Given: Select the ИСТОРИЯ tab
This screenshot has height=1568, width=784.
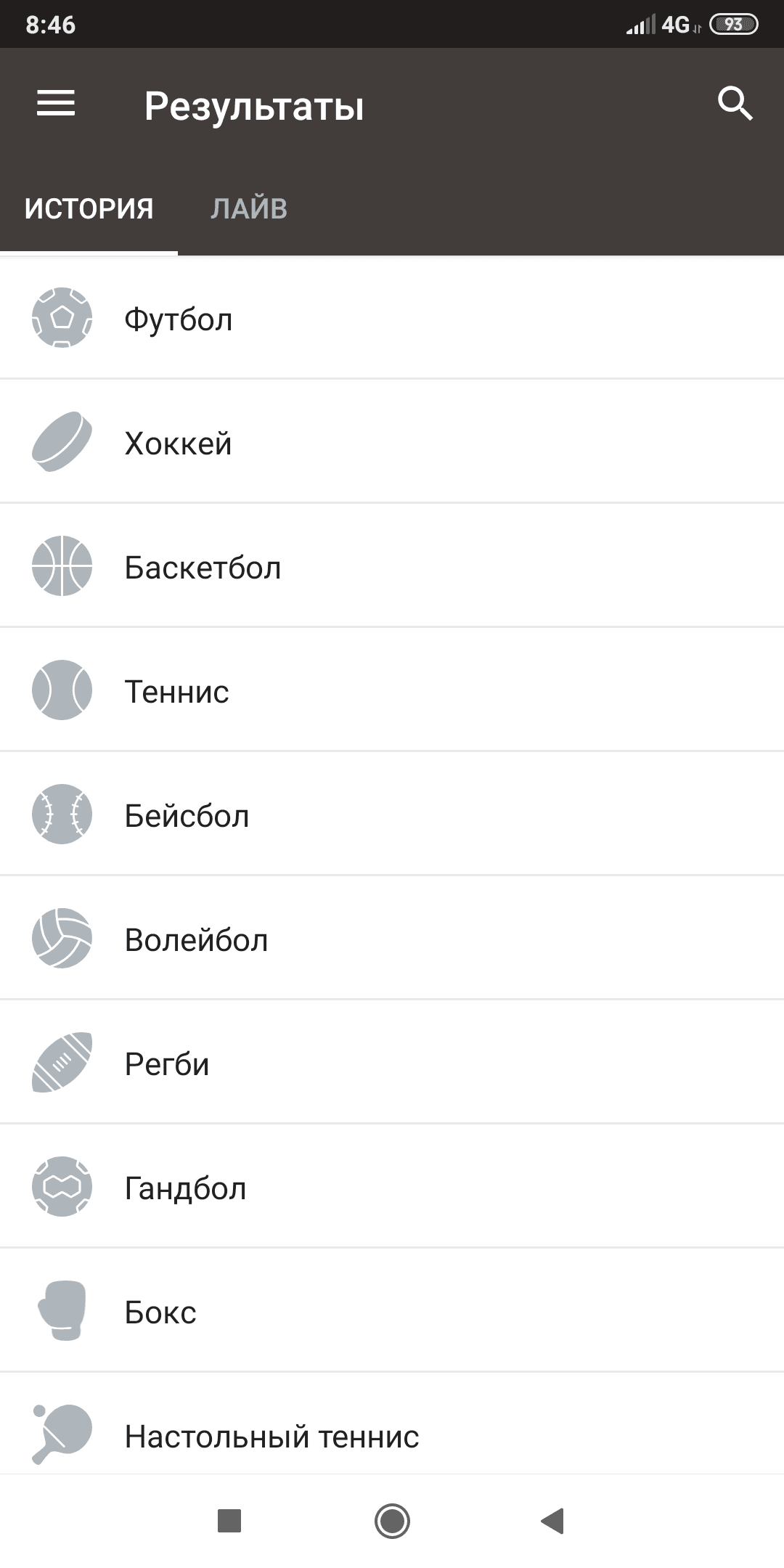Looking at the screenshot, I should coord(89,209).
